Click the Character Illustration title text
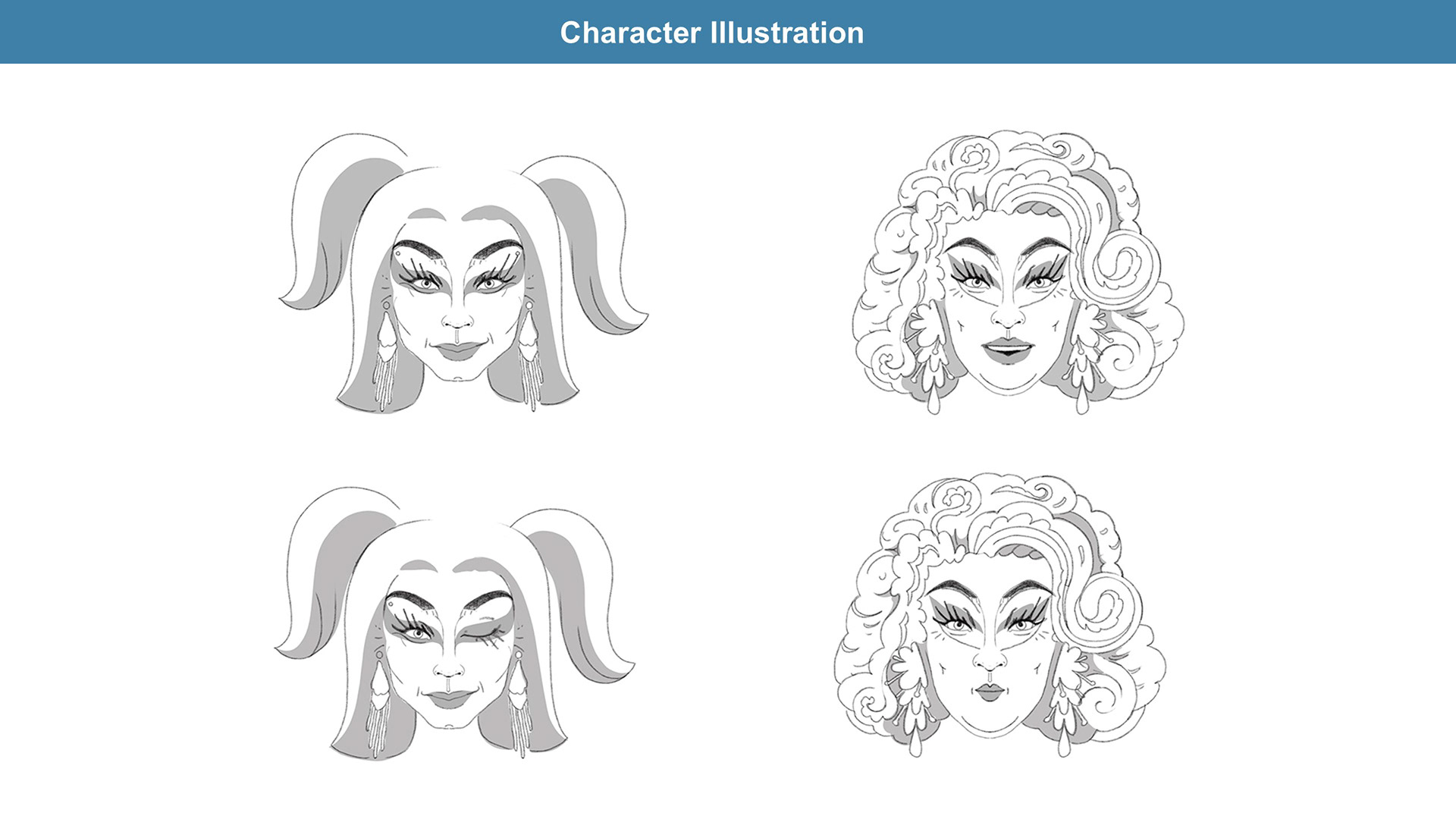 pyautogui.click(x=711, y=33)
